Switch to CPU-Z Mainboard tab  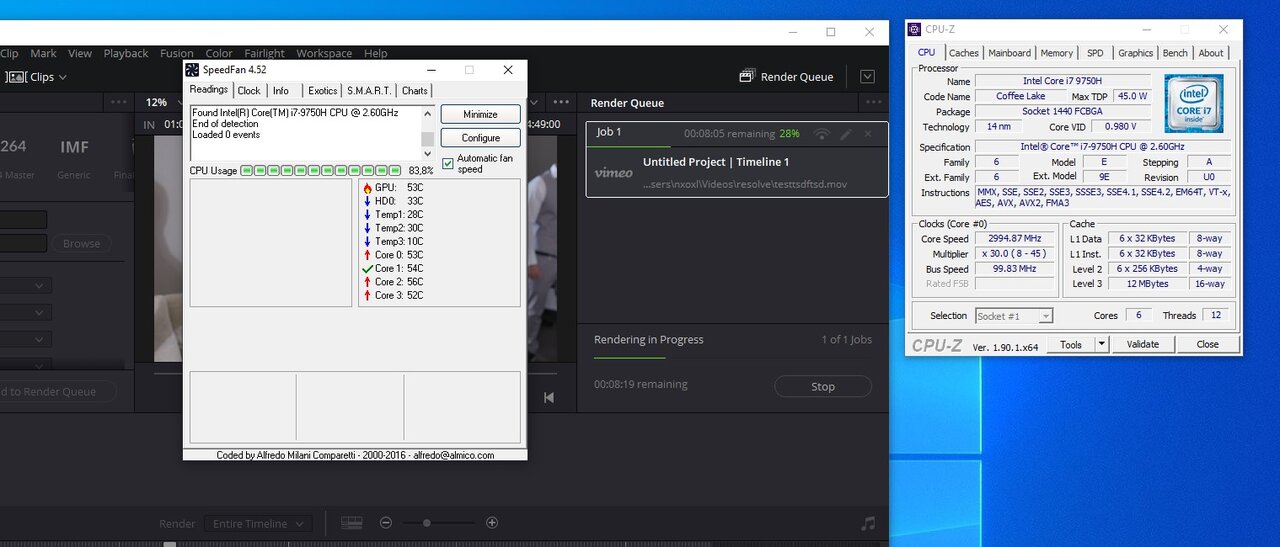click(x=1010, y=53)
